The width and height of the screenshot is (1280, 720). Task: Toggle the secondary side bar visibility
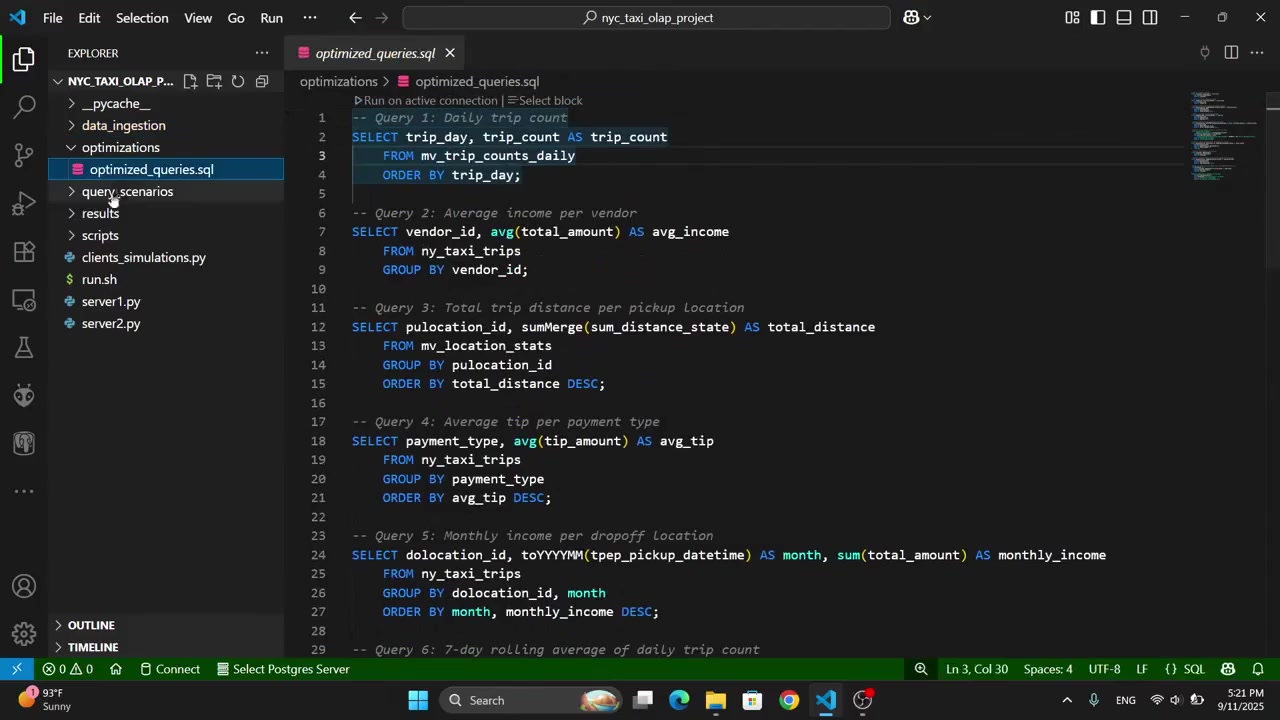tap(1150, 18)
